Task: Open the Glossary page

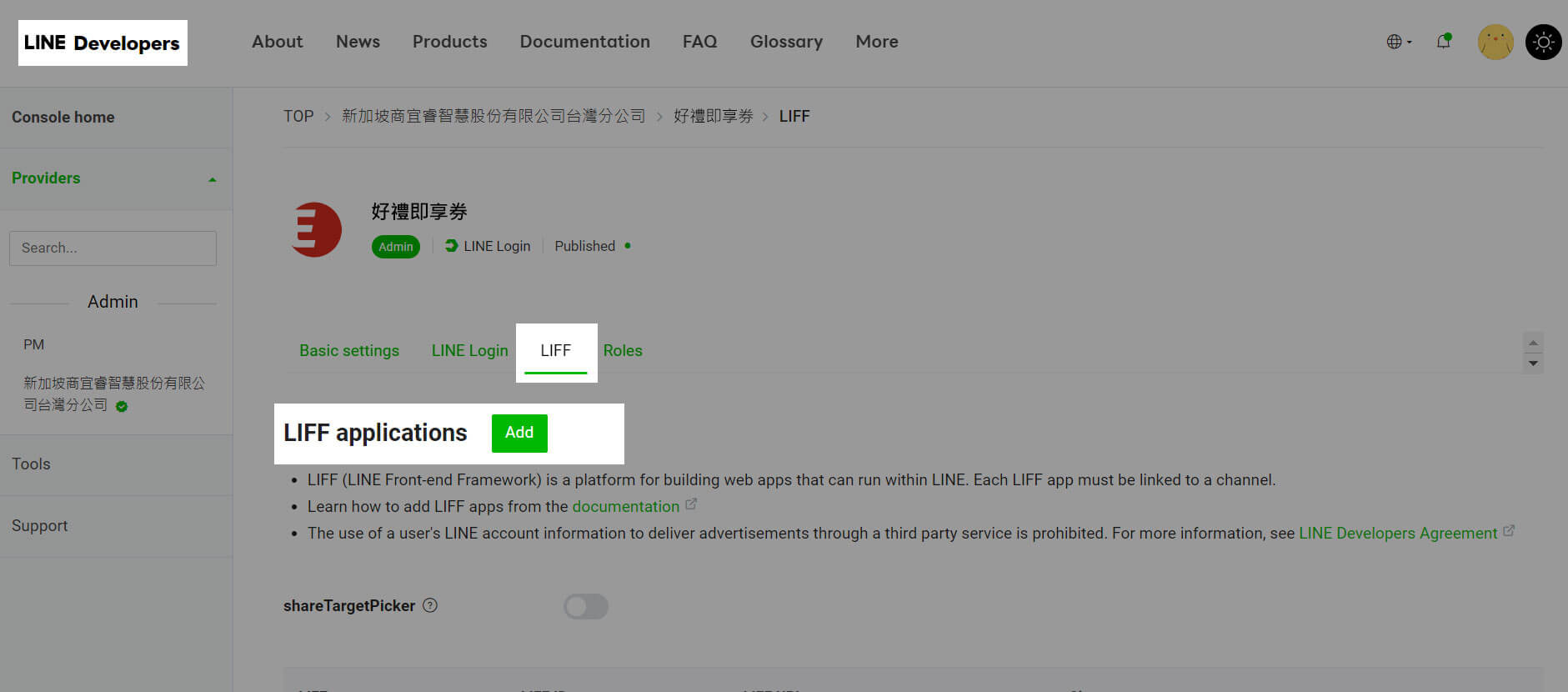Action: point(786,42)
